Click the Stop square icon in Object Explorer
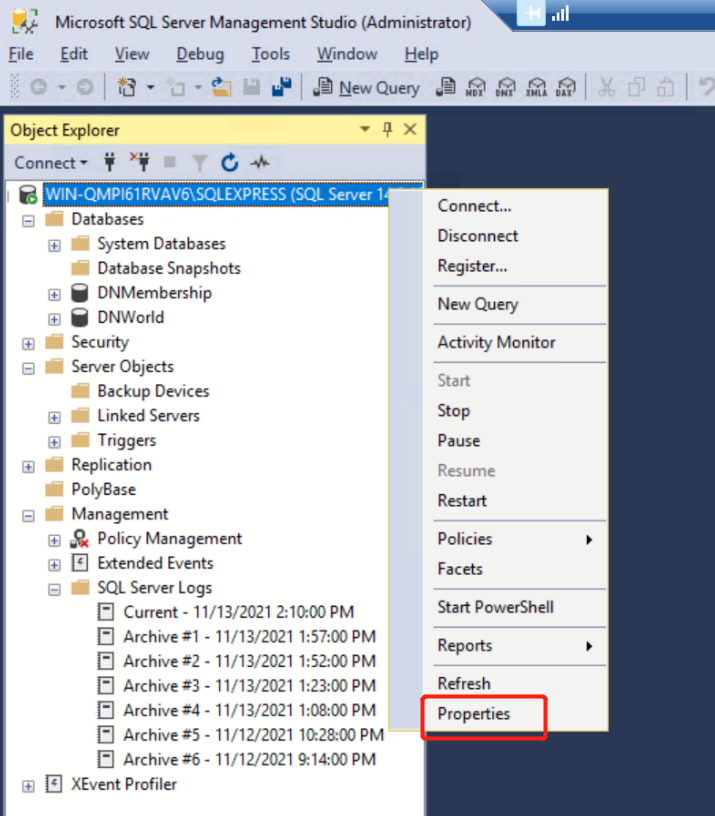 click(x=170, y=162)
